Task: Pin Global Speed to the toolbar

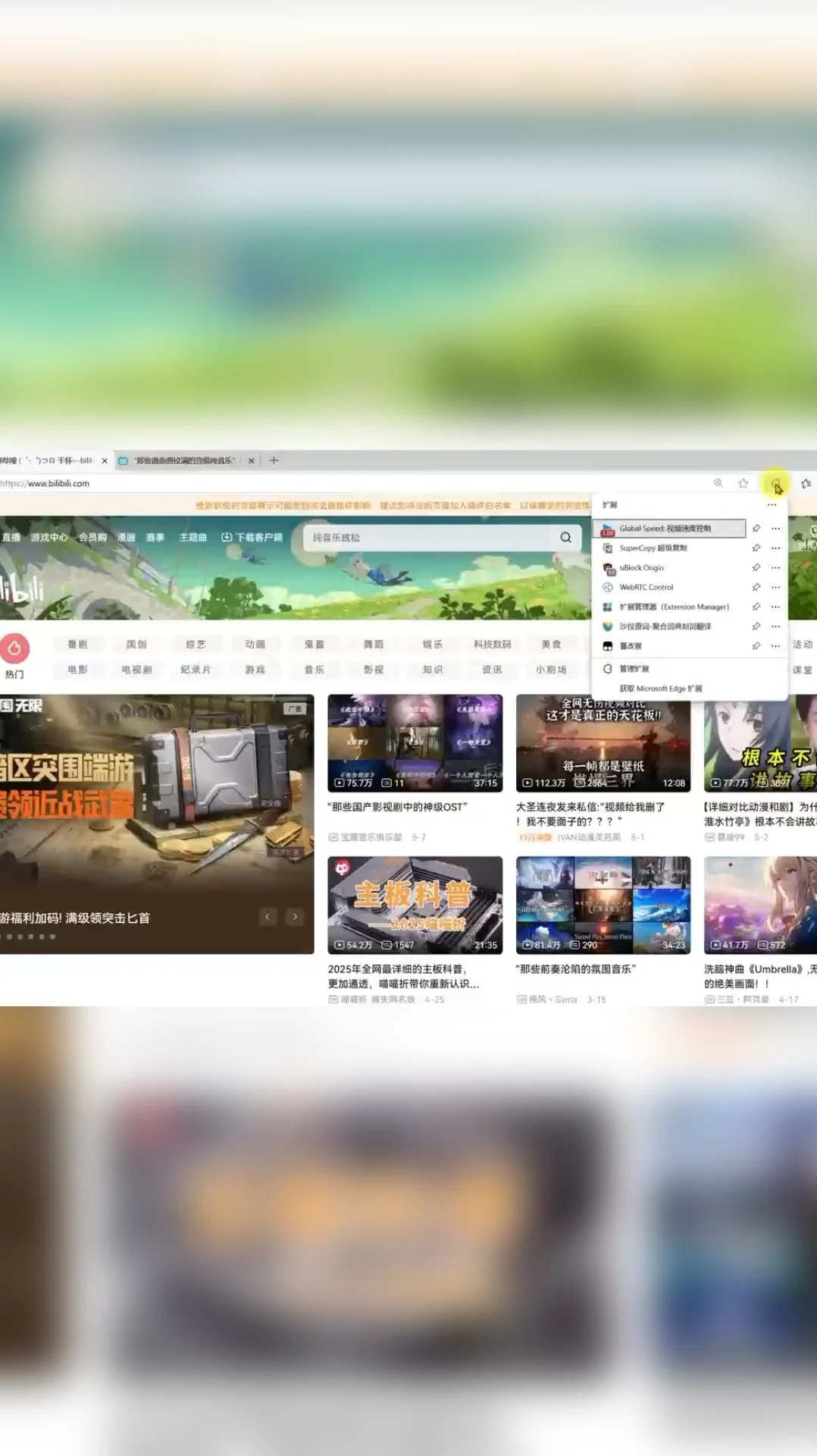Action: click(x=756, y=529)
